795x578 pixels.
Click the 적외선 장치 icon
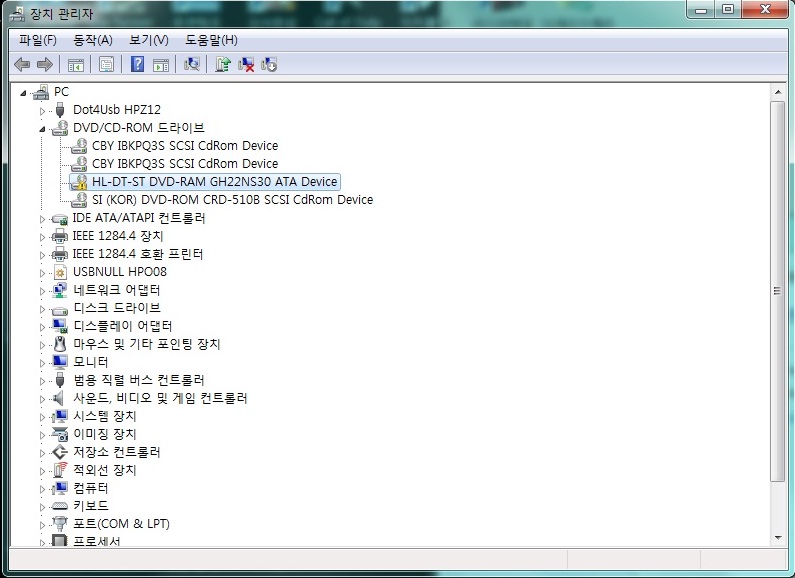point(60,470)
